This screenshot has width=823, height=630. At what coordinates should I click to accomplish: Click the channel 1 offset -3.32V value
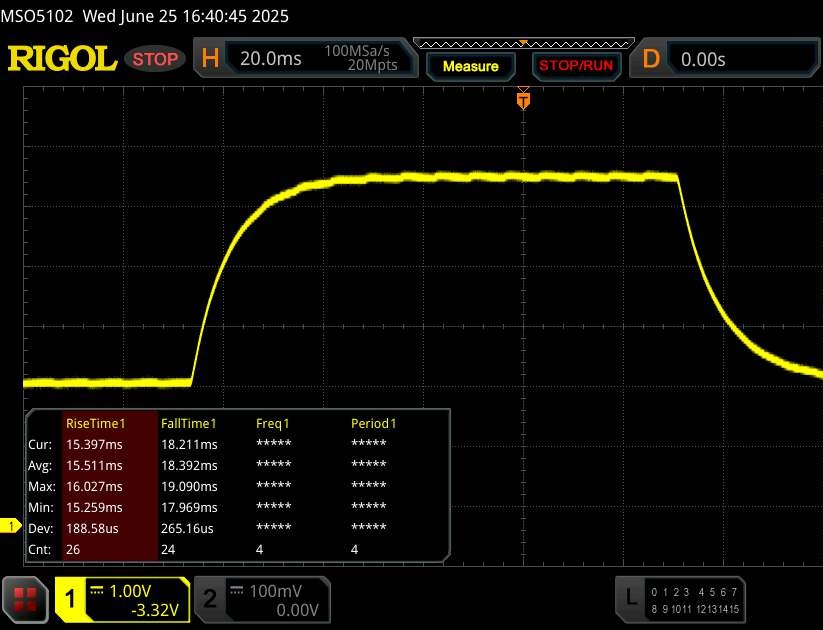point(155,610)
